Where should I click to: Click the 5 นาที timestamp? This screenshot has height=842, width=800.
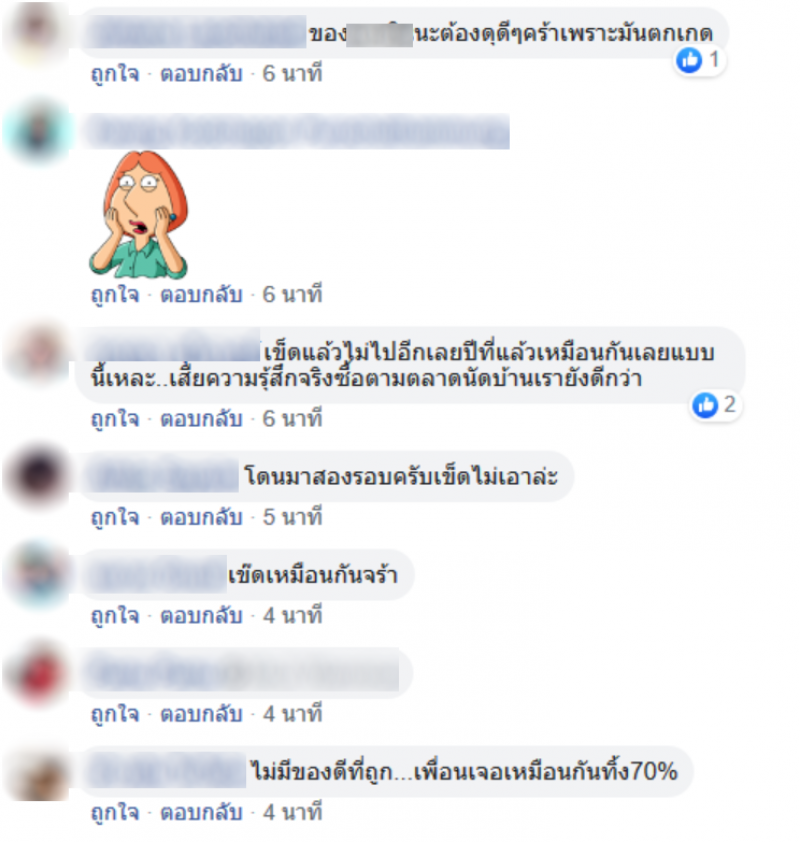tap(292, 517)
